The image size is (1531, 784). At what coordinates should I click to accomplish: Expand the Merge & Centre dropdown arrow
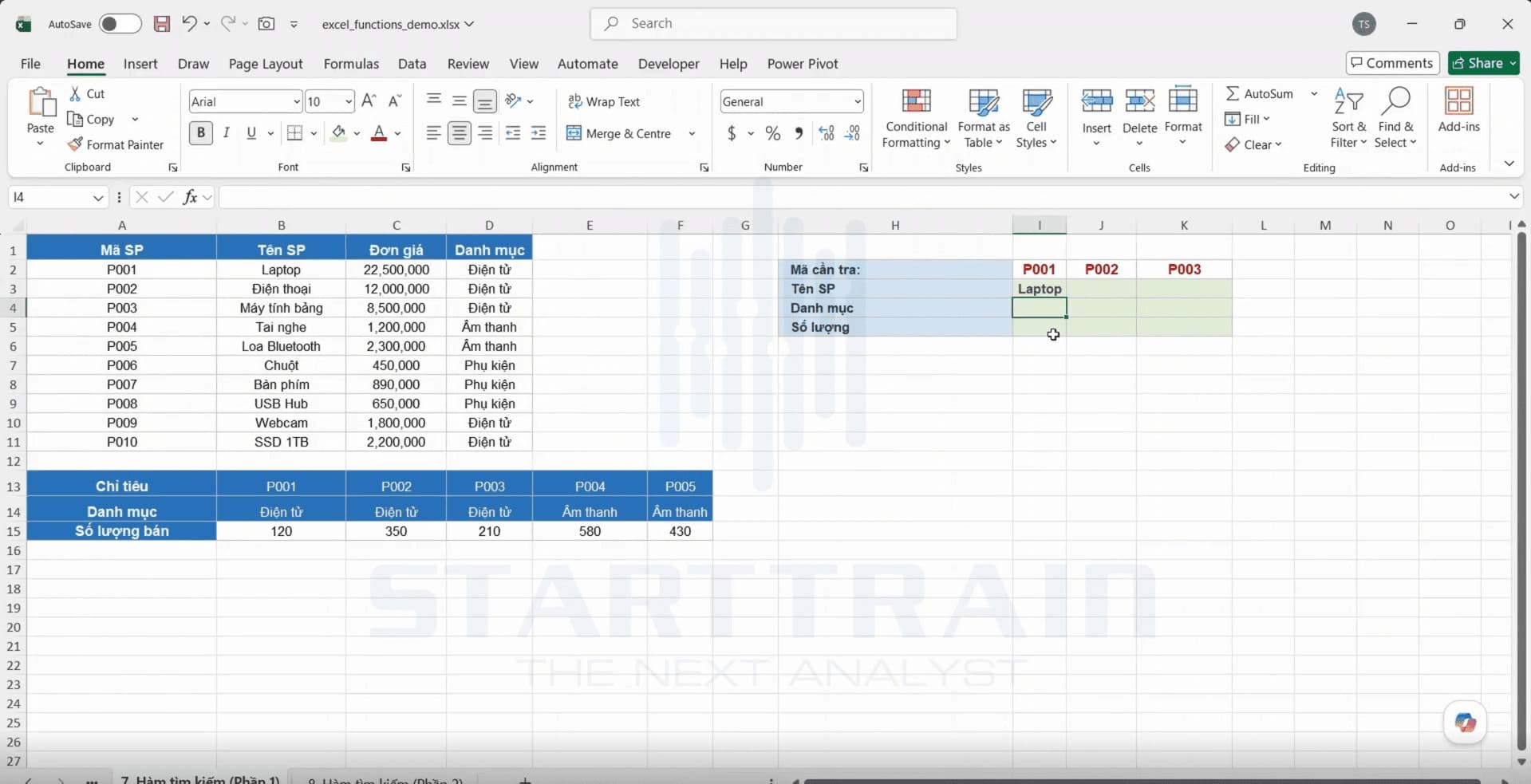pyautogui.click(x=692, y=133)
